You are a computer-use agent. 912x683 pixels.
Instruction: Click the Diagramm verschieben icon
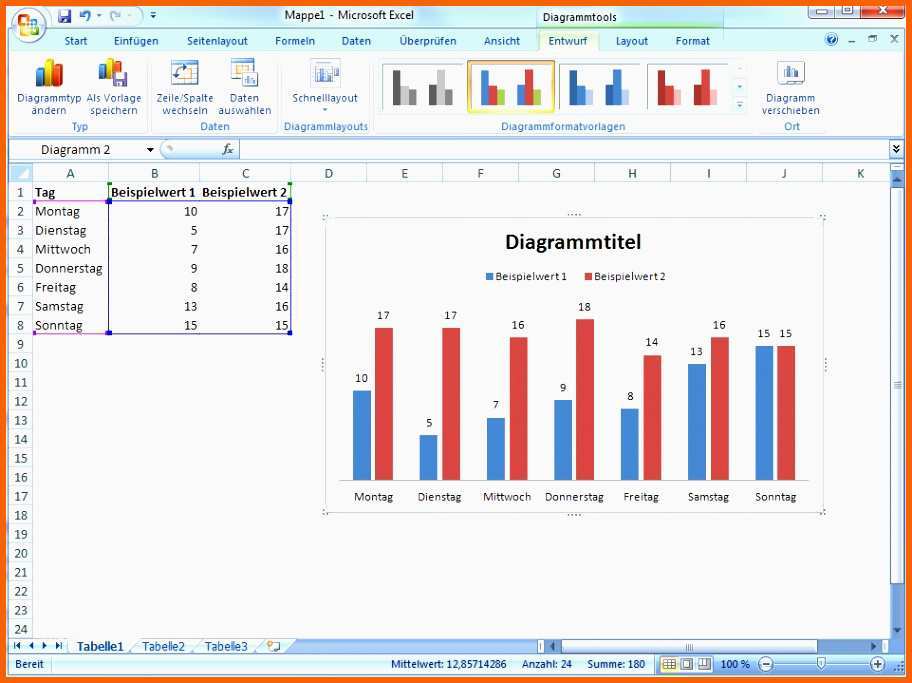pos(791,74)
